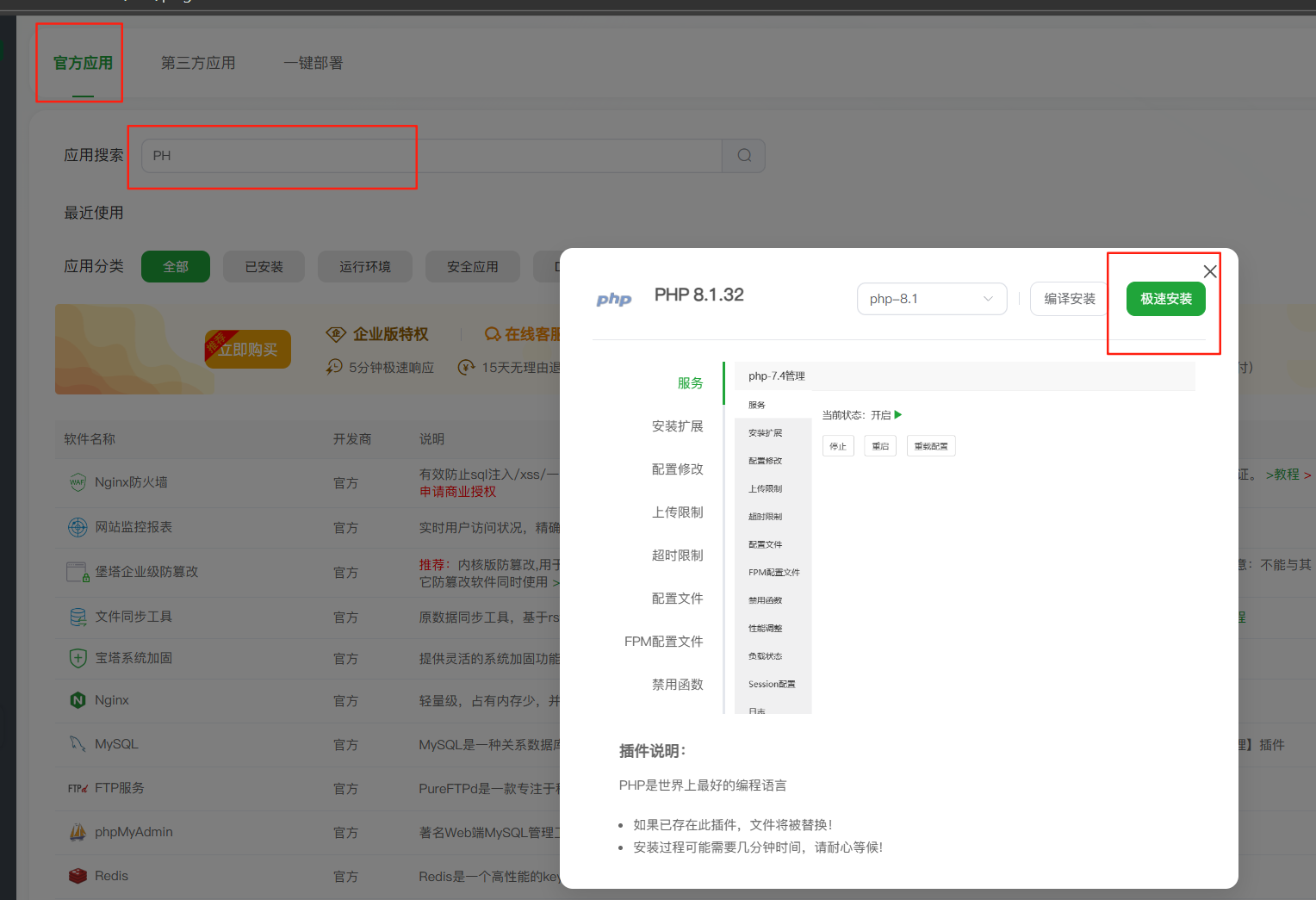1316x900 pixels.
Task: Click the FTP服务 icon
Action: pos(78,788)
